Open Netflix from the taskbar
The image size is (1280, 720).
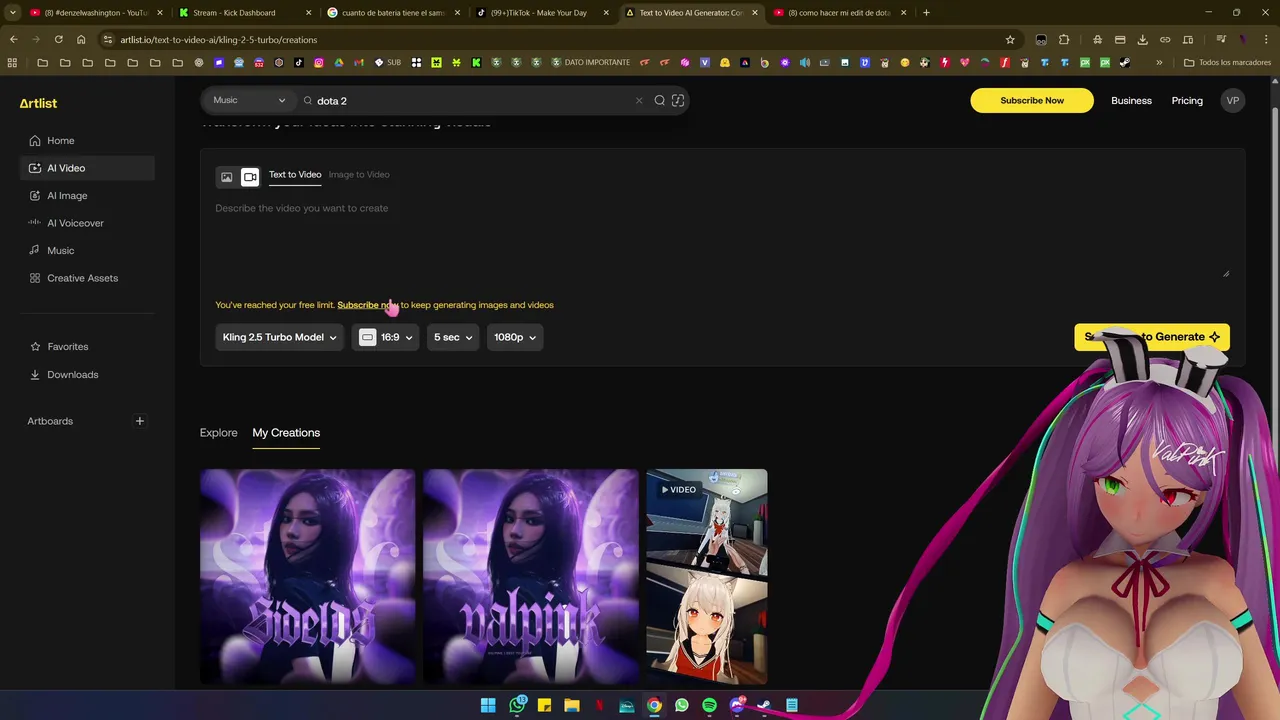(599, 705)
